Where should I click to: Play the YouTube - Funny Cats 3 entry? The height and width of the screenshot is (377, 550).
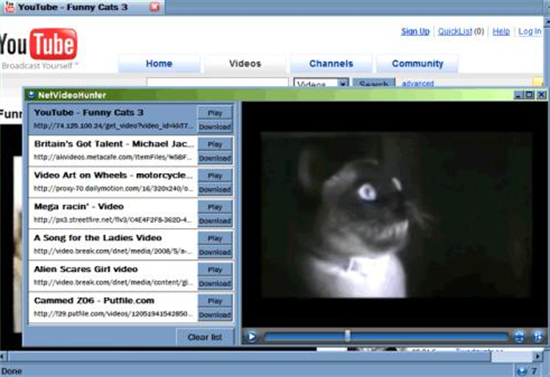[x=215, y=113]
